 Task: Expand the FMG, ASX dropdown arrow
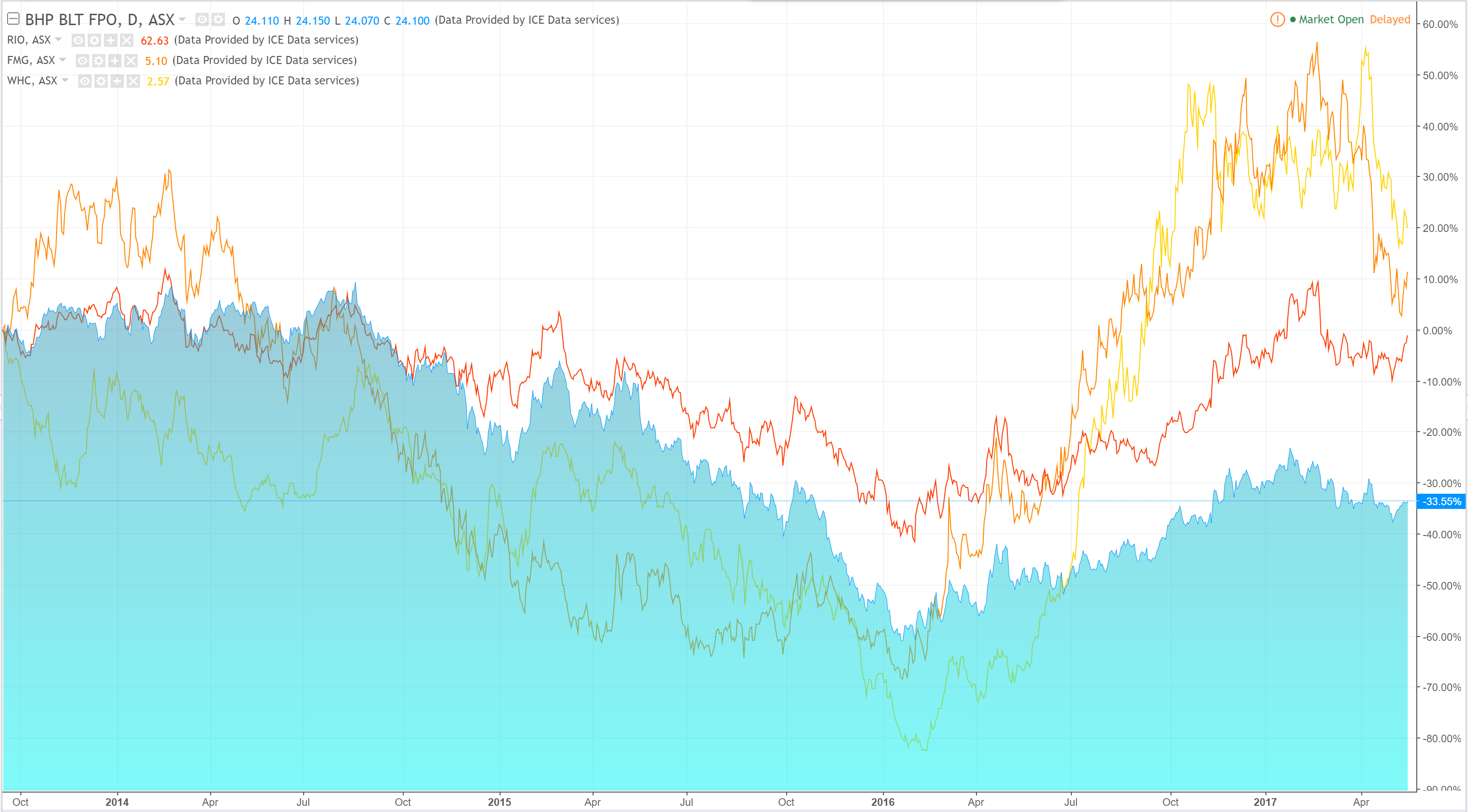(x=63, y=60)
